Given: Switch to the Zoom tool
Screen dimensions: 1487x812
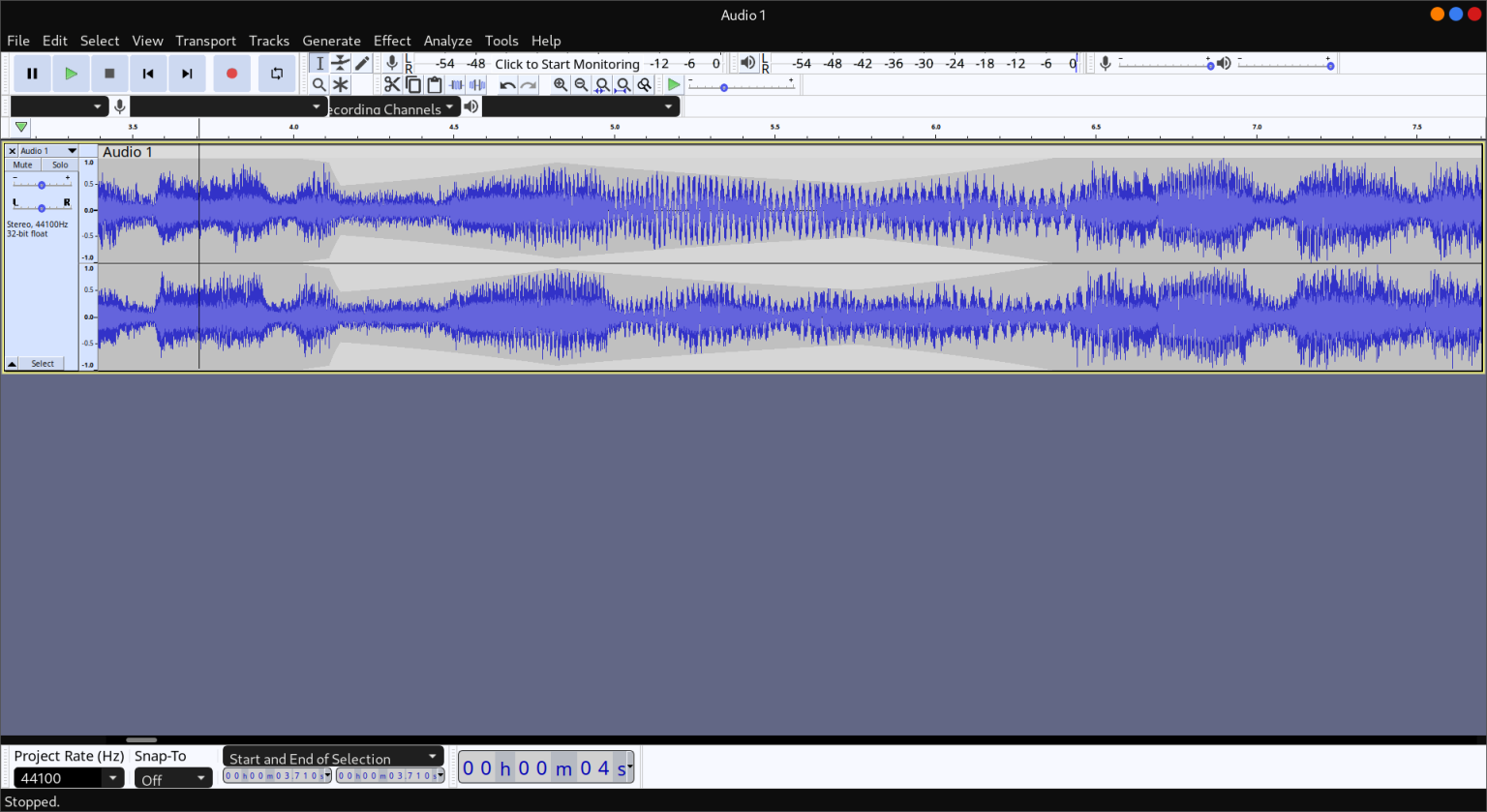Looking at the screenshot, I should (319, 84).
